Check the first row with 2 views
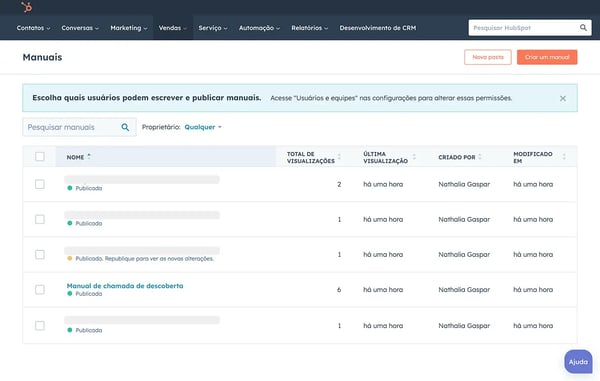 40,184
